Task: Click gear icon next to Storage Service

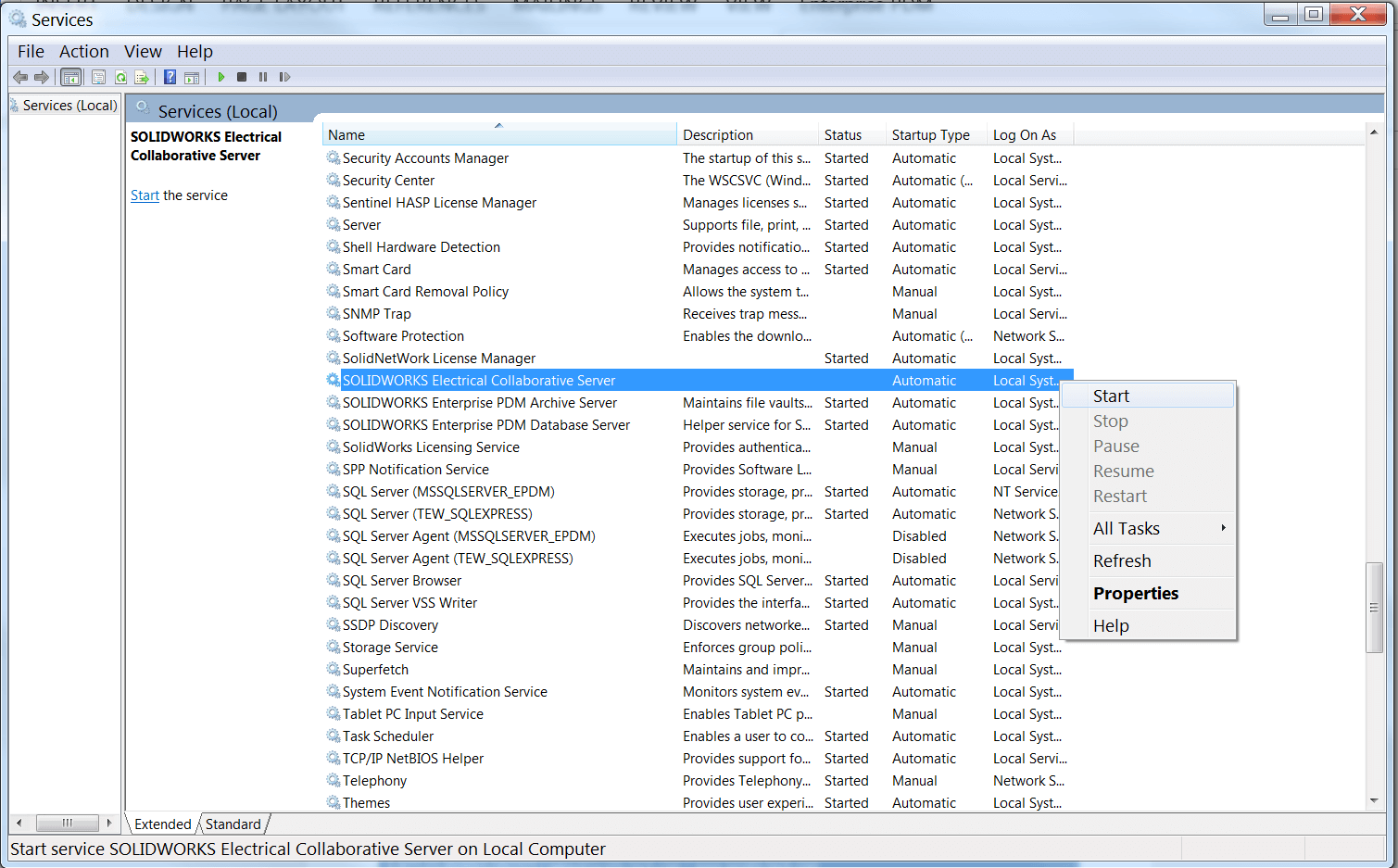Action: [x=334, y=647]
